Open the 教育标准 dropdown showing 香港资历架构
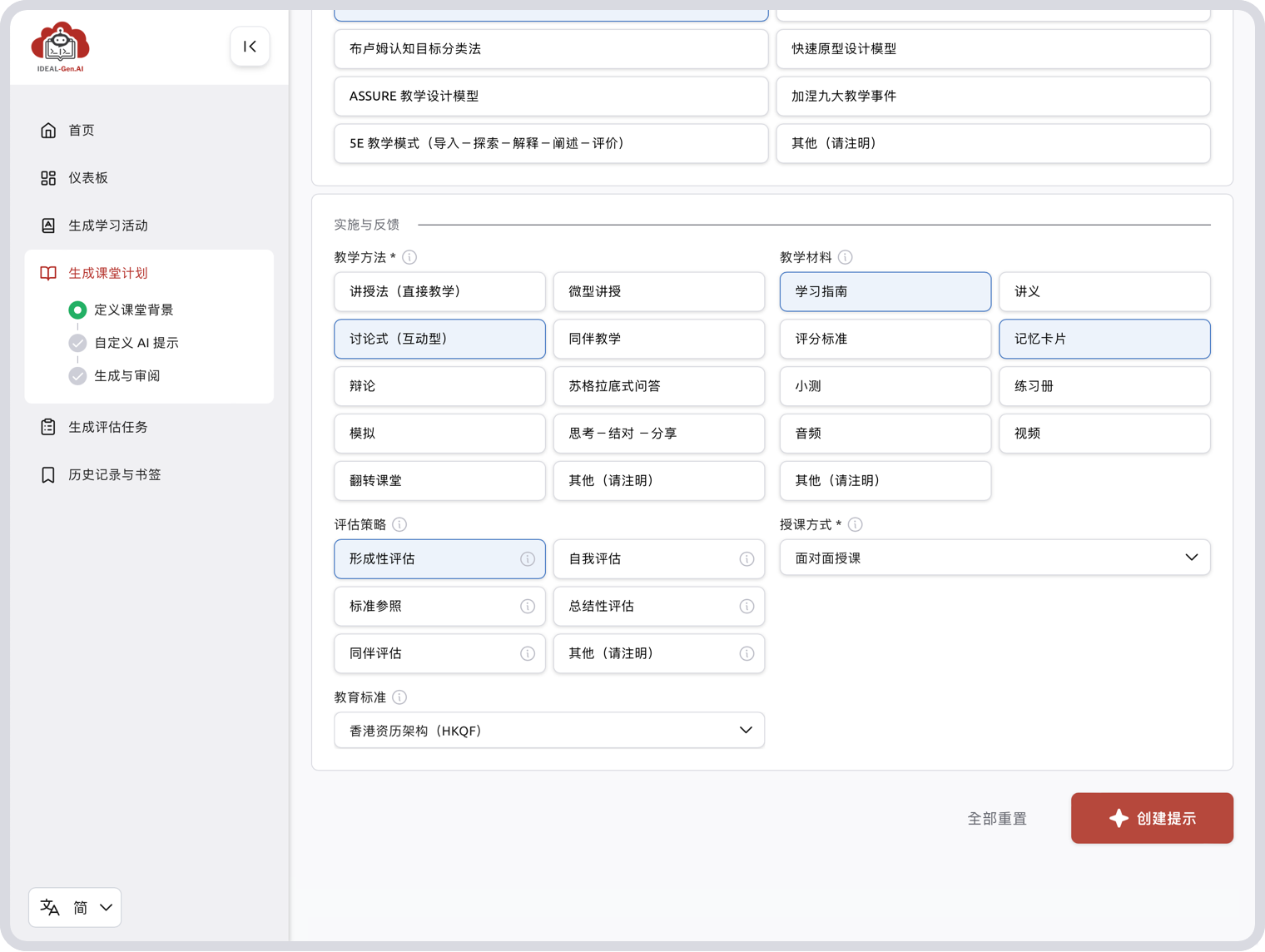The width and height of the screenshot is (1265, 952). 549,730
